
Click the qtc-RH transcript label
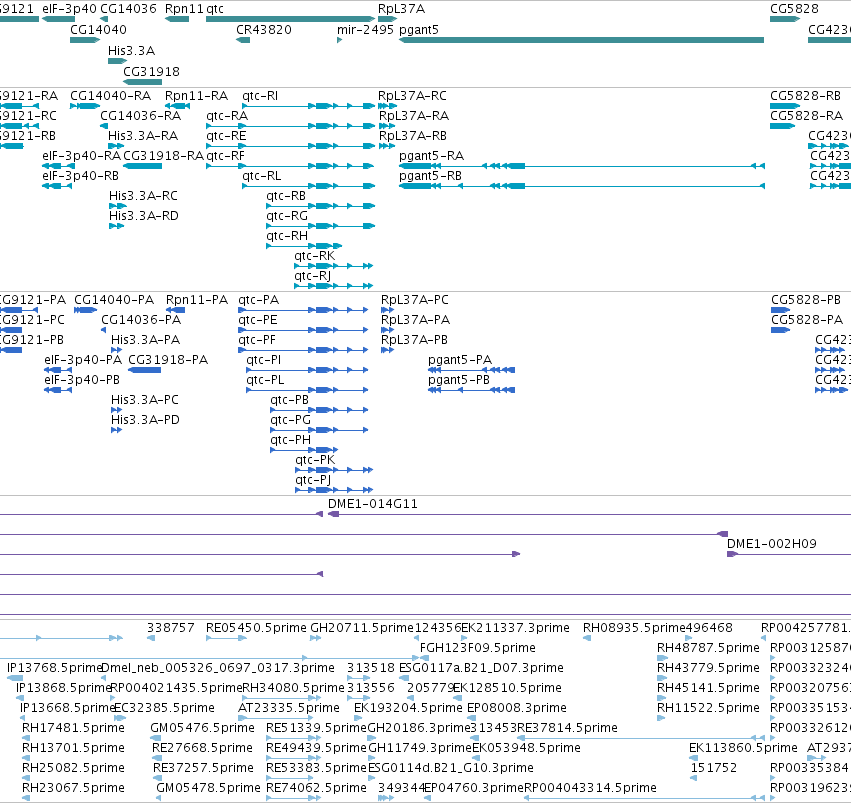pos(287,237)
